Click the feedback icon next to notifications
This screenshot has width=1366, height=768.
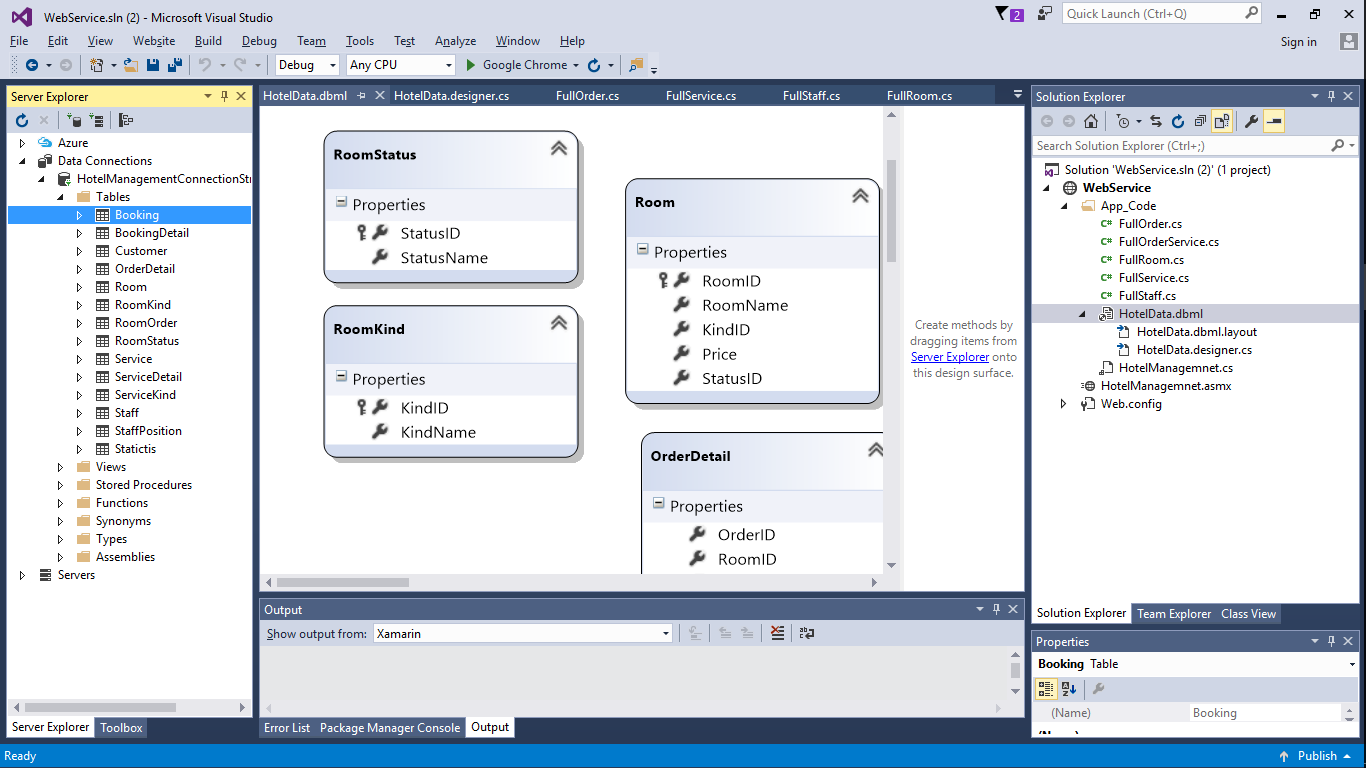pos(1045,14)
